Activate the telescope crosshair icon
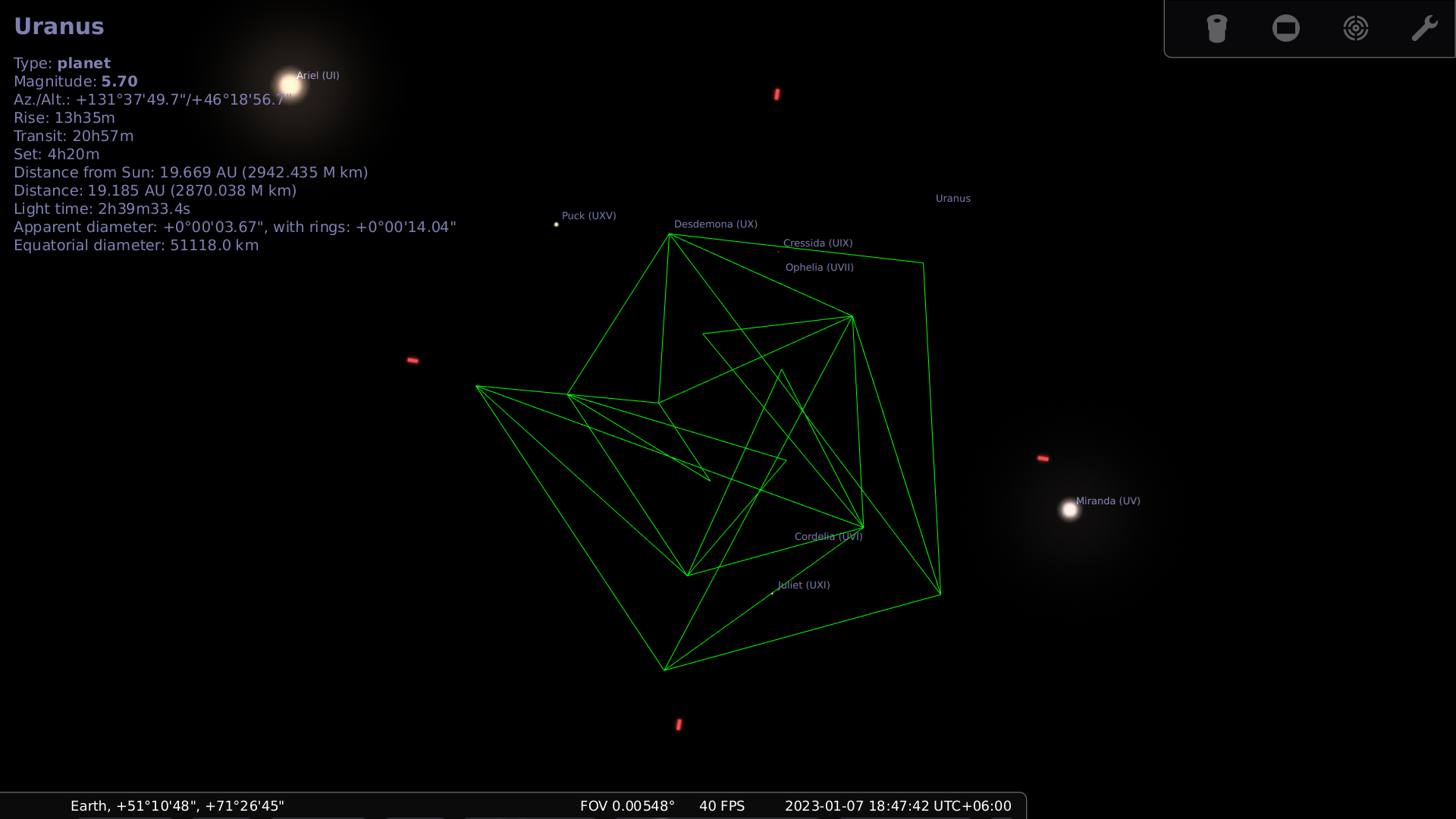Image resolution: width=1456 pixels, height=819 pixels. point(1356,28)
